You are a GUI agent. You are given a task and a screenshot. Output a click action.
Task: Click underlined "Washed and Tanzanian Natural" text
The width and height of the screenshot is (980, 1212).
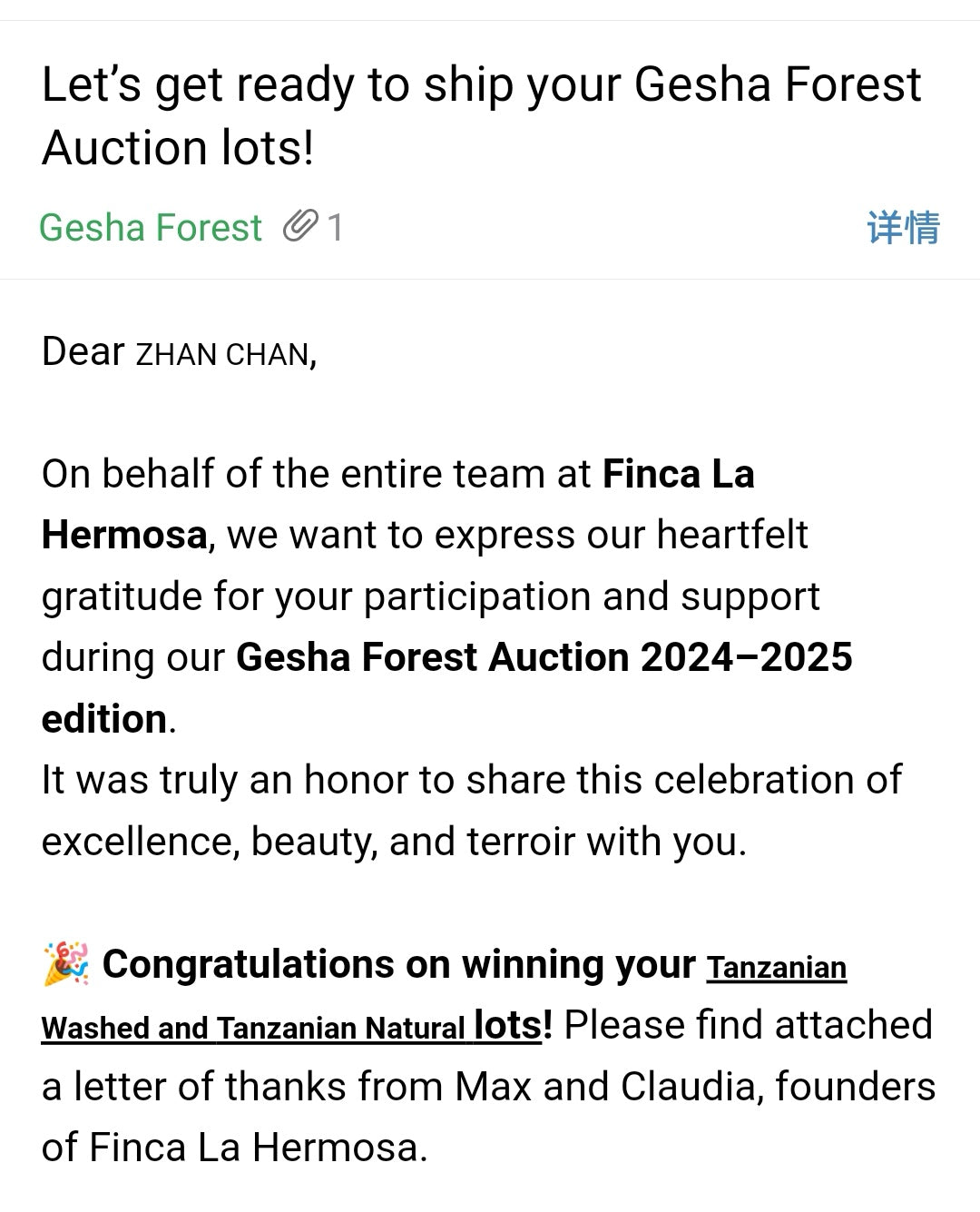[x=253, y=1028]
